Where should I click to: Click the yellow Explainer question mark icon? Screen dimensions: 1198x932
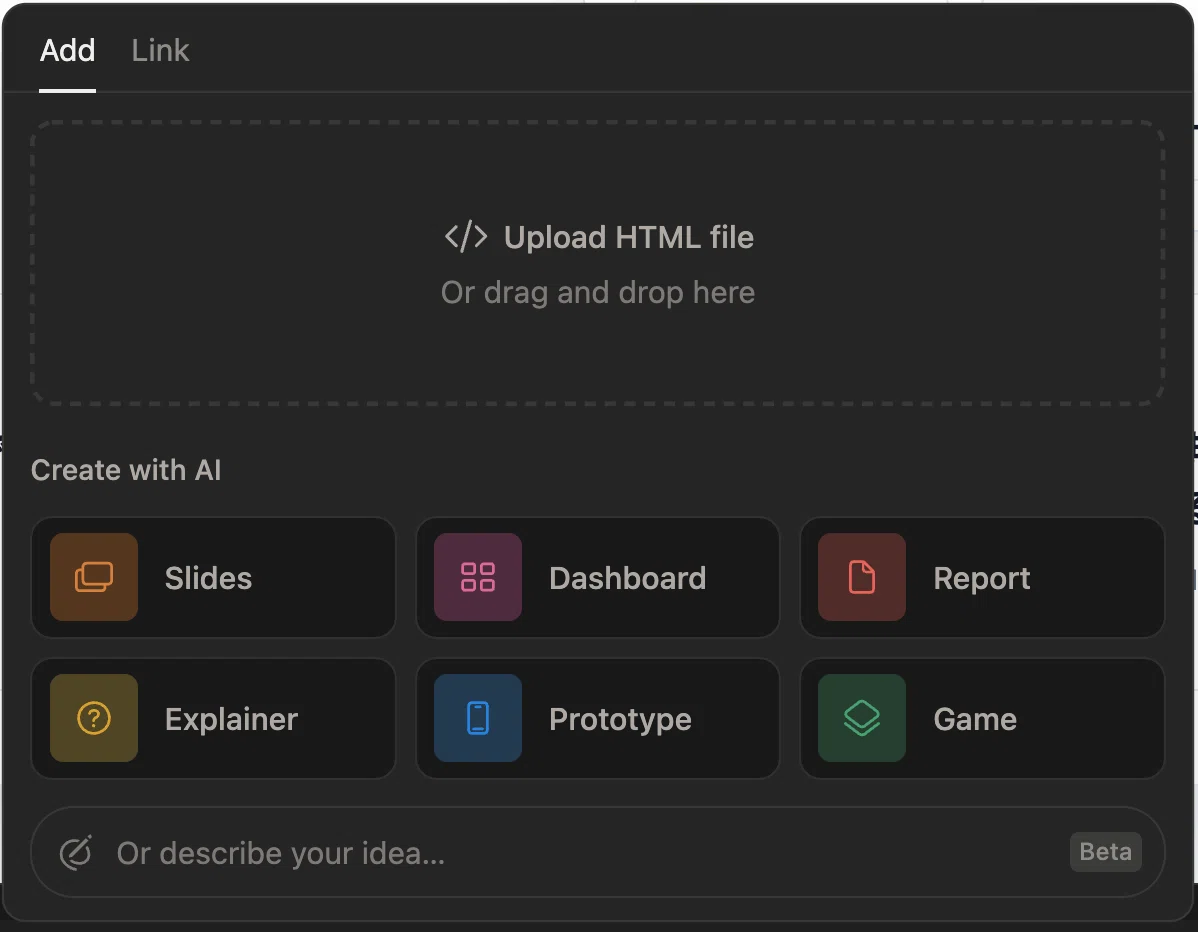point(94,718)
